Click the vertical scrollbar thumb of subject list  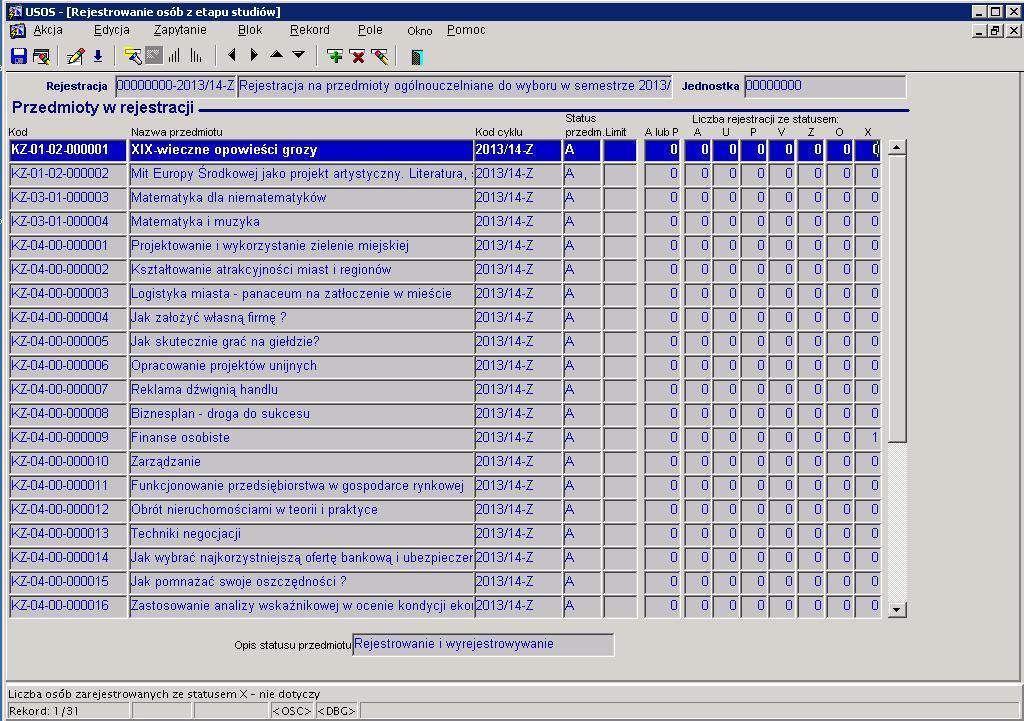[897, 299]
